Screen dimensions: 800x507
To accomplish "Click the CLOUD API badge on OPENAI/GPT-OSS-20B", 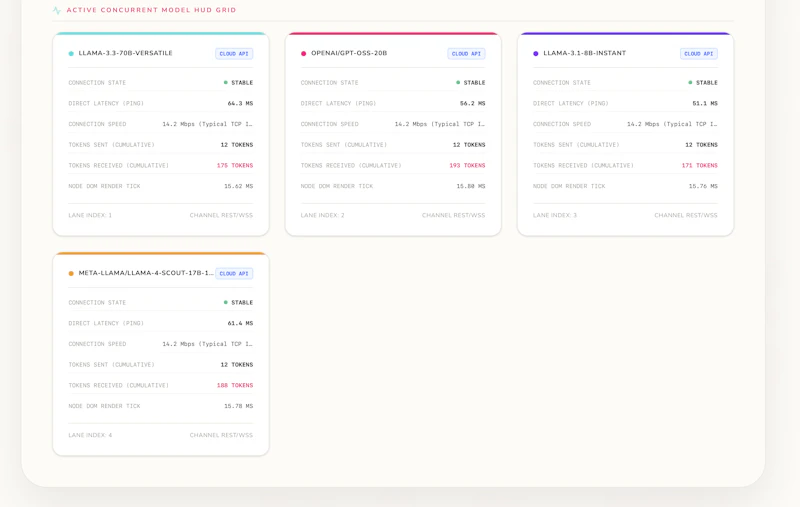I will pos(466,54).
